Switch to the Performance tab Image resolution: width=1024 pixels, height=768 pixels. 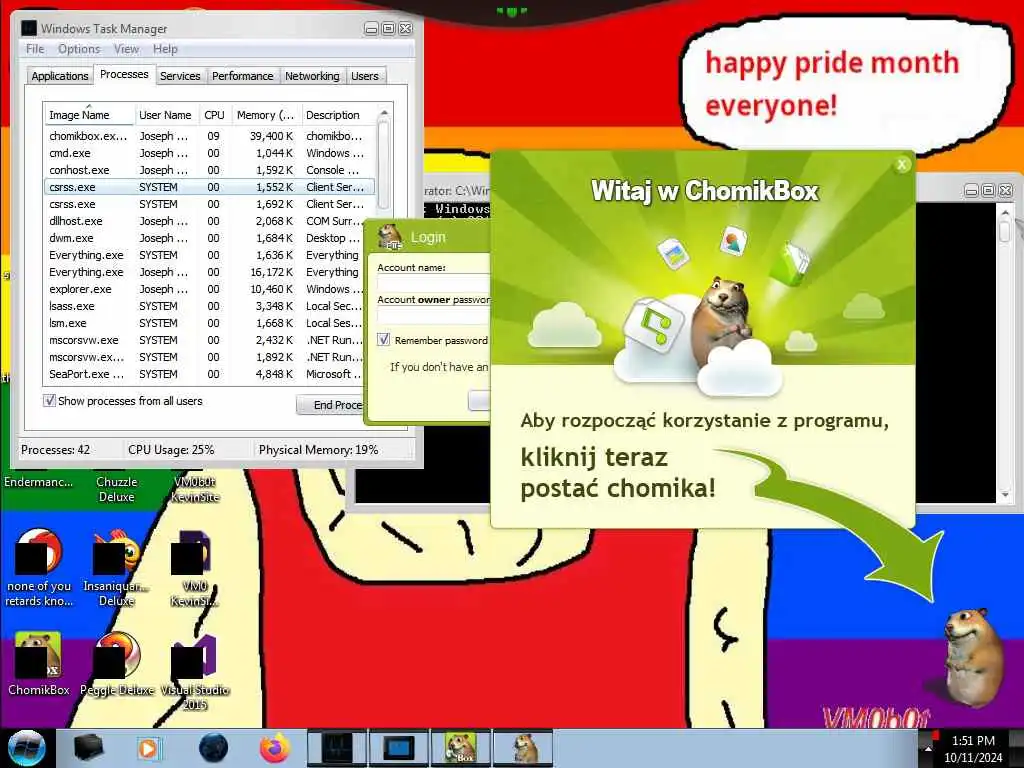(242, 76)
